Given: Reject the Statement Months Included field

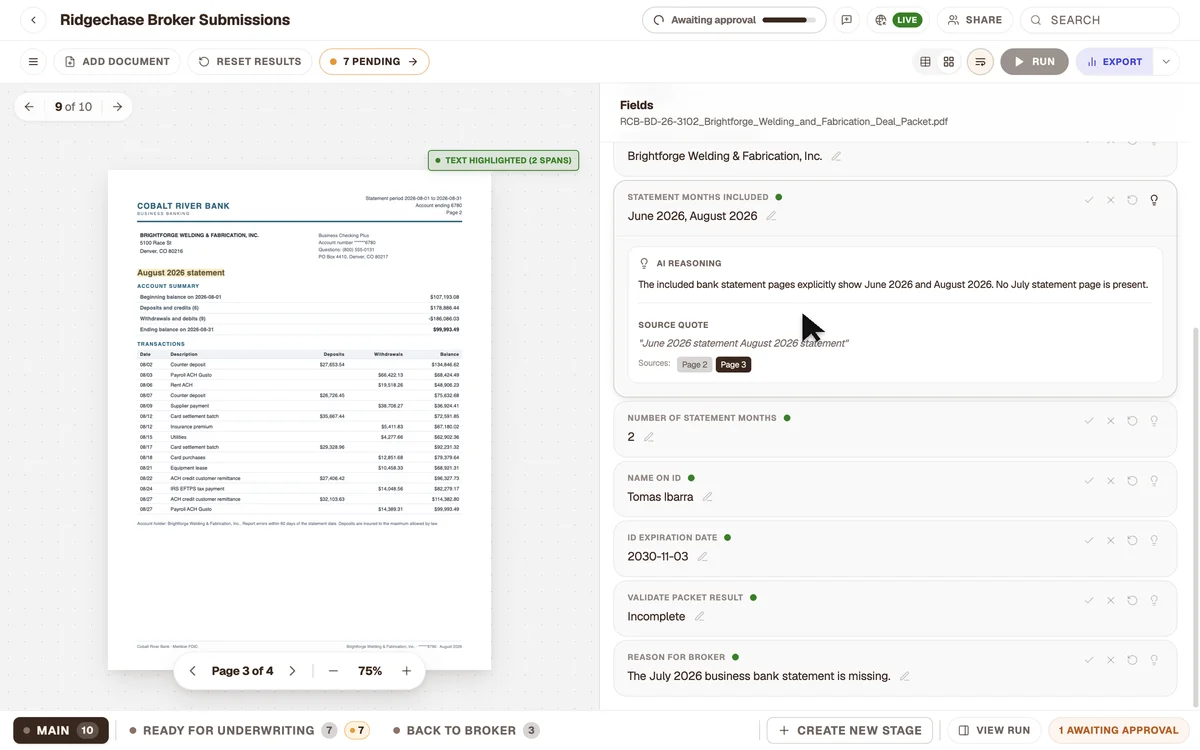Looking at the screenshot, I should pos(1111,200).
